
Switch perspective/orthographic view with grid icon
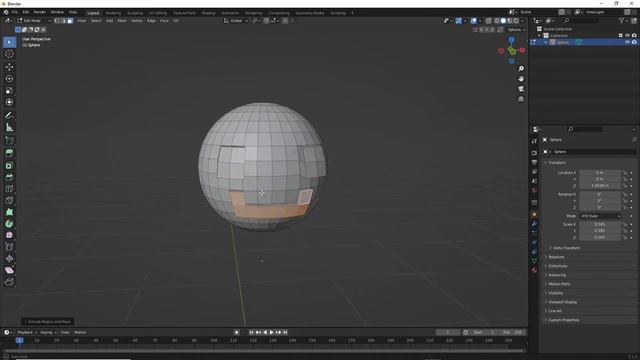521,99
